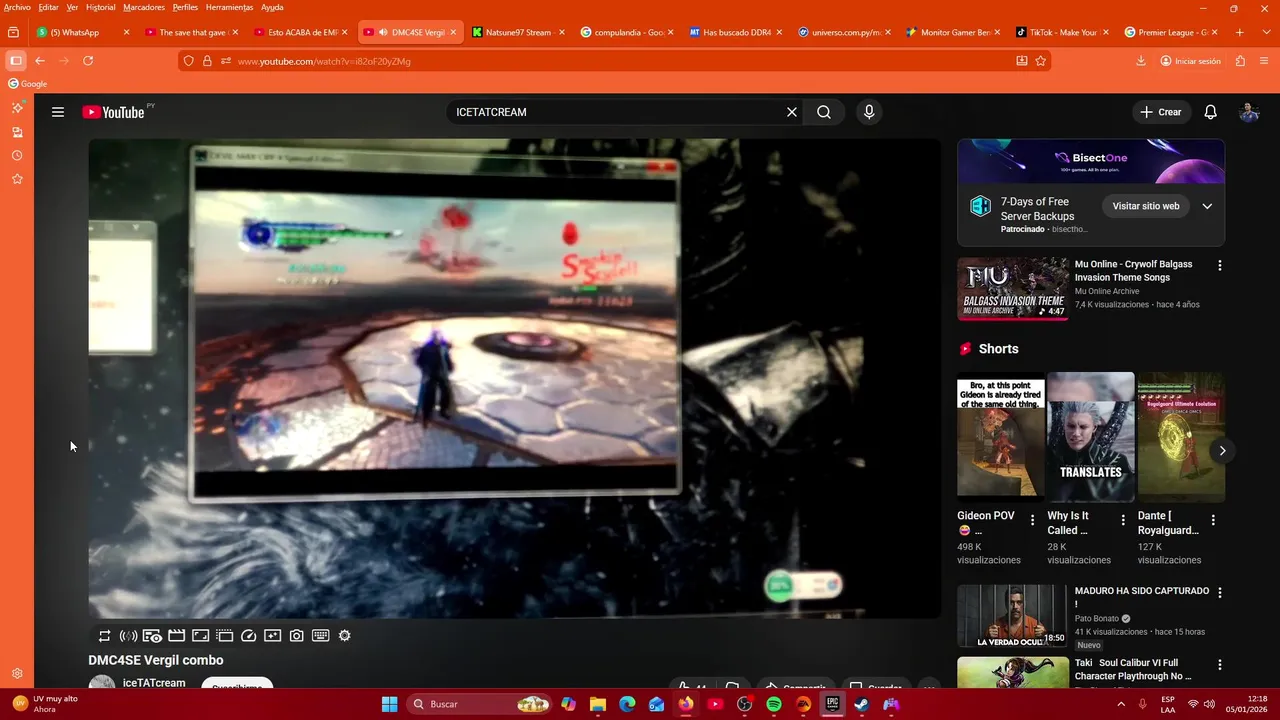Open the account avatar menu
Image resolution: width=1280 pixels, height=720 pixels.
coord(1249,112)
